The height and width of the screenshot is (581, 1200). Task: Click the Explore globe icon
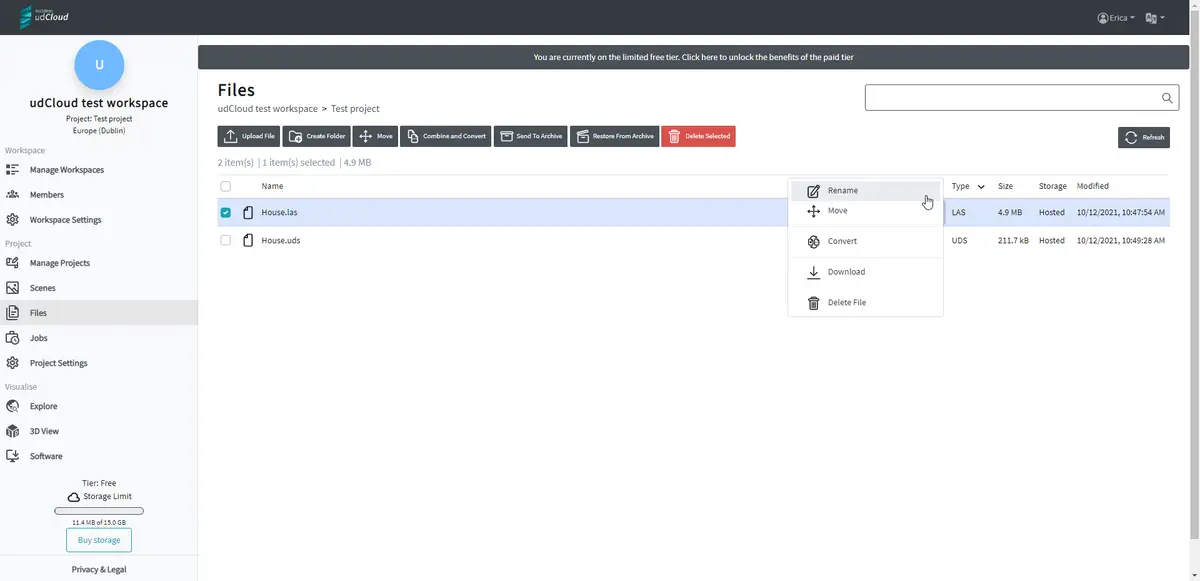pyautogui.click(x=13, y=406)
